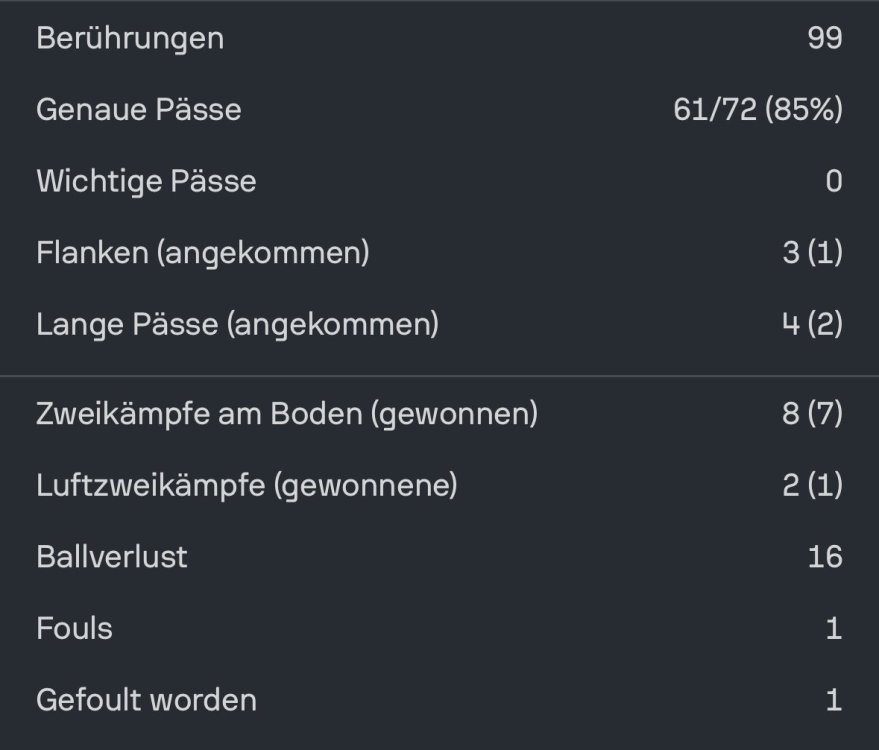
Task: Select the ground duels value 8 (7)
Action: coord(812,413)
